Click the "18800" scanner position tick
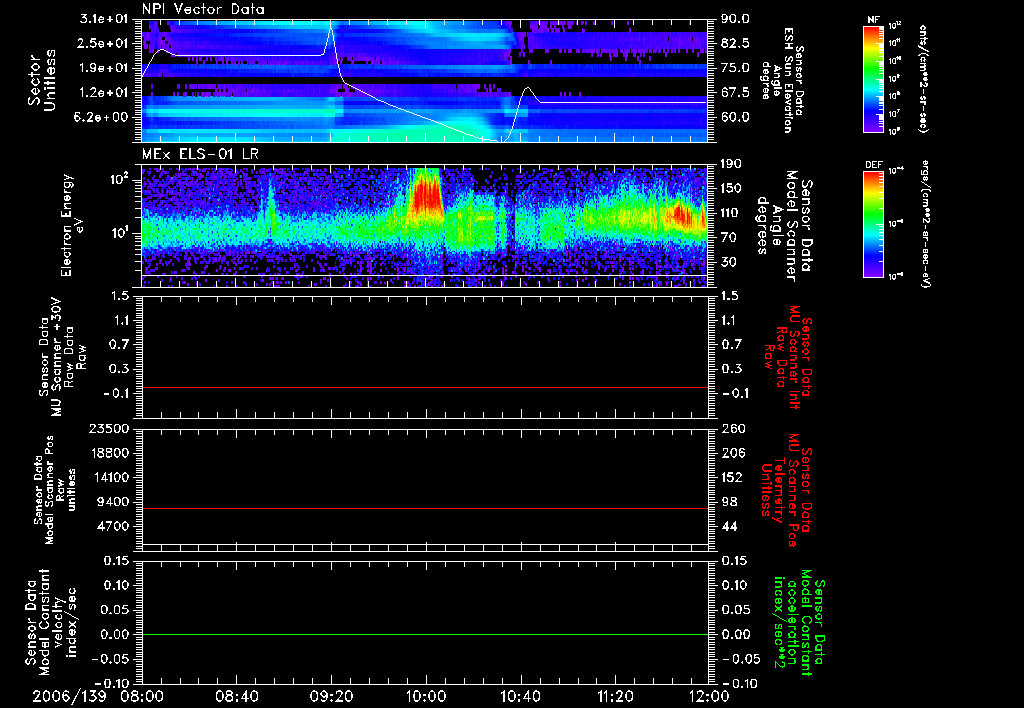Viewport: 1024px width, 708px height. [111, 453]
